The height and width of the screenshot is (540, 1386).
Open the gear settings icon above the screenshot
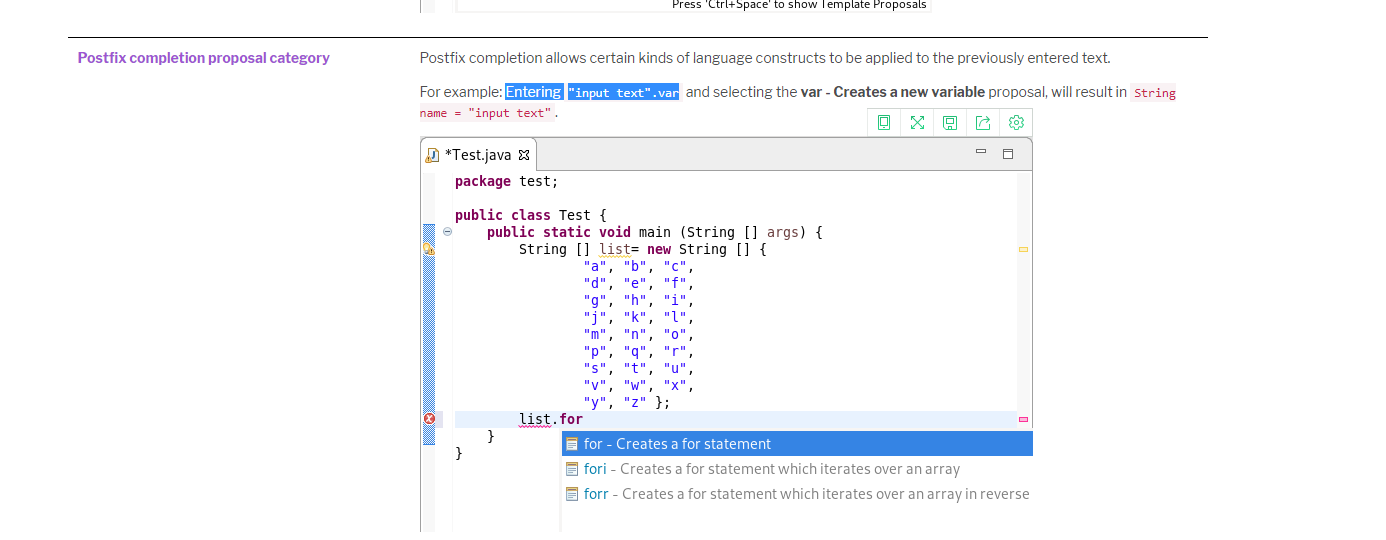click(x=1016, y=122)
